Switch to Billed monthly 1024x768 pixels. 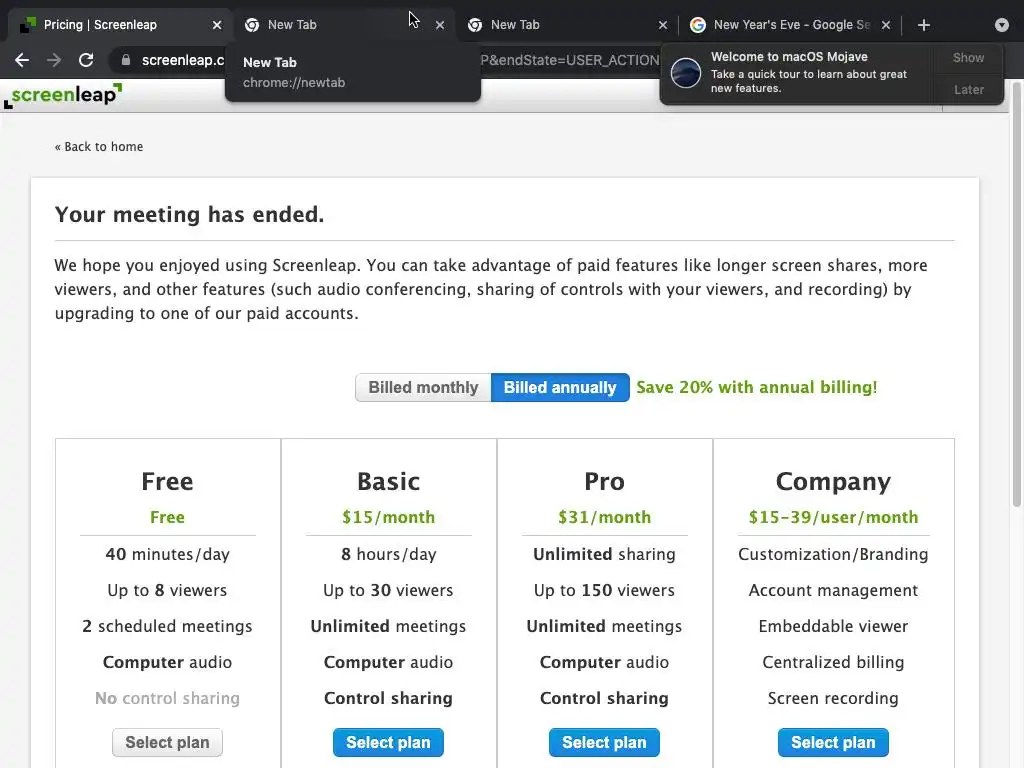tap(423, 388)
